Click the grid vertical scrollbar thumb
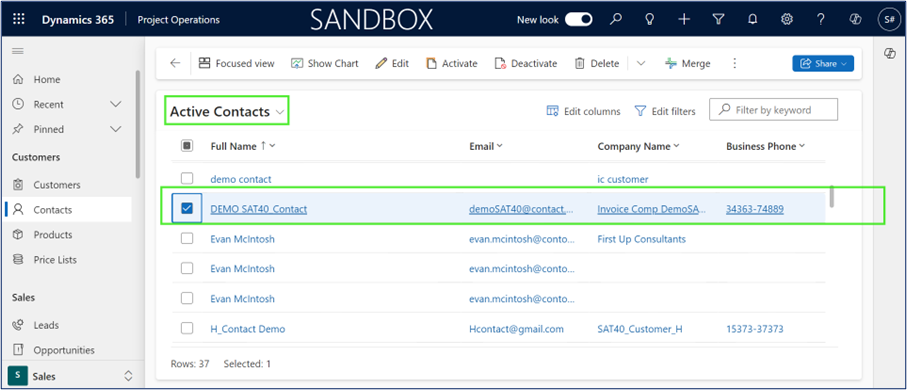The width and height of the screenshot is (907, 390). 832,196
